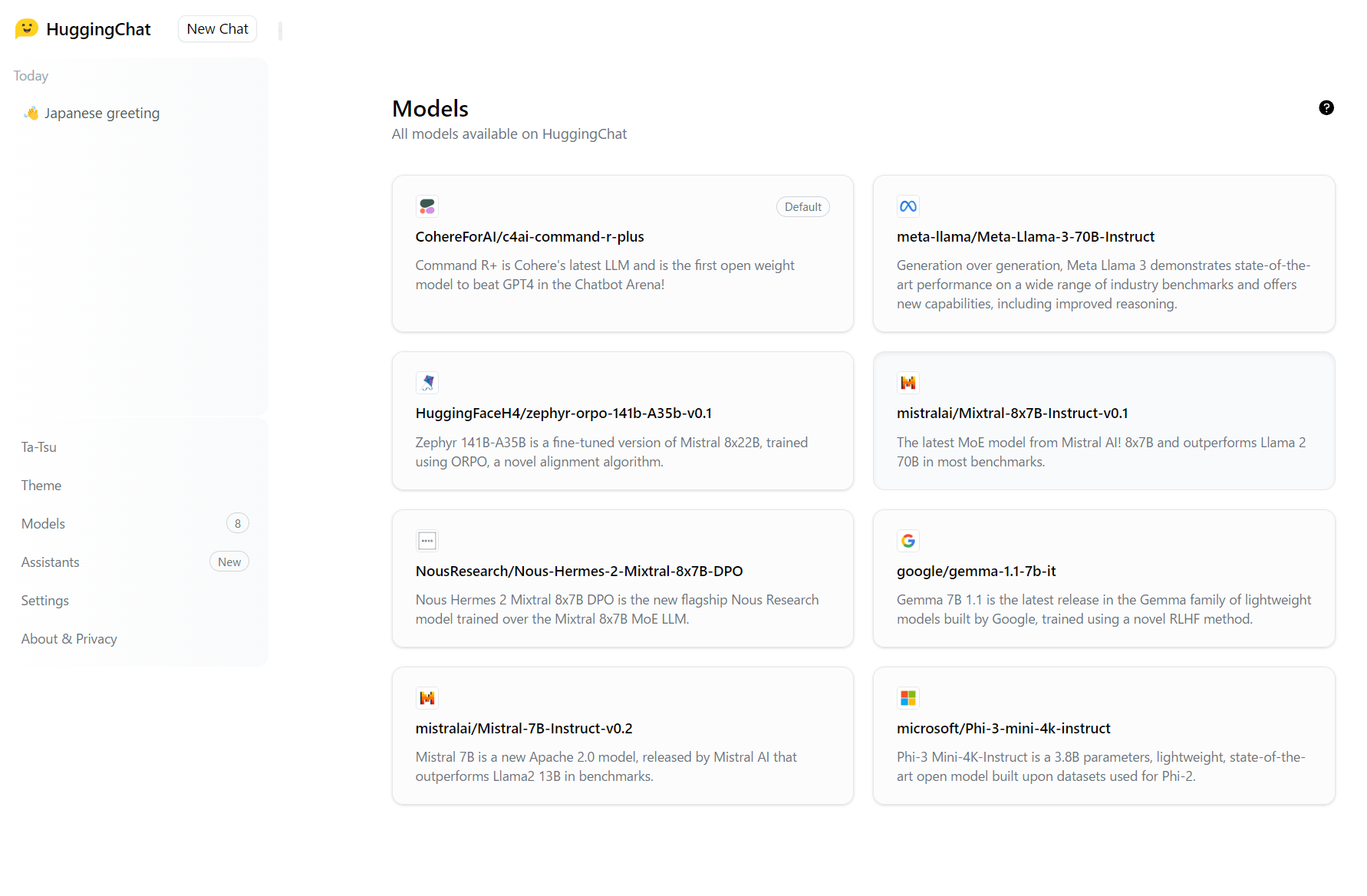The height and width of the screenshot is (896, 1367).
Task: Click the Mistral icon on Mistral-7B-Instruct-v0.2 card
Action: [x=427, y=697]
